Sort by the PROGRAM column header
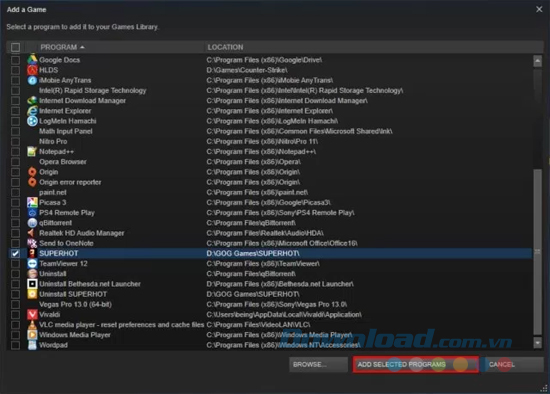The image size is (550, 394). (62, 47)
